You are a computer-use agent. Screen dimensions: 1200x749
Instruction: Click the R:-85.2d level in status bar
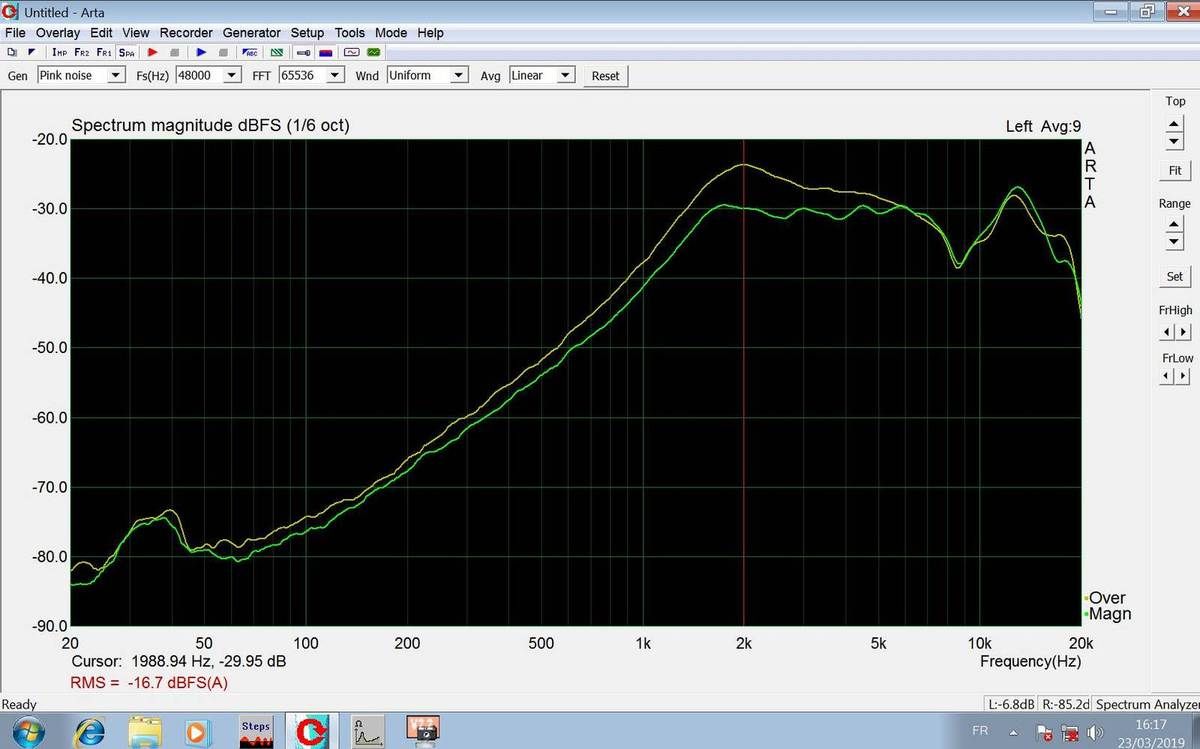[1066, 705]
